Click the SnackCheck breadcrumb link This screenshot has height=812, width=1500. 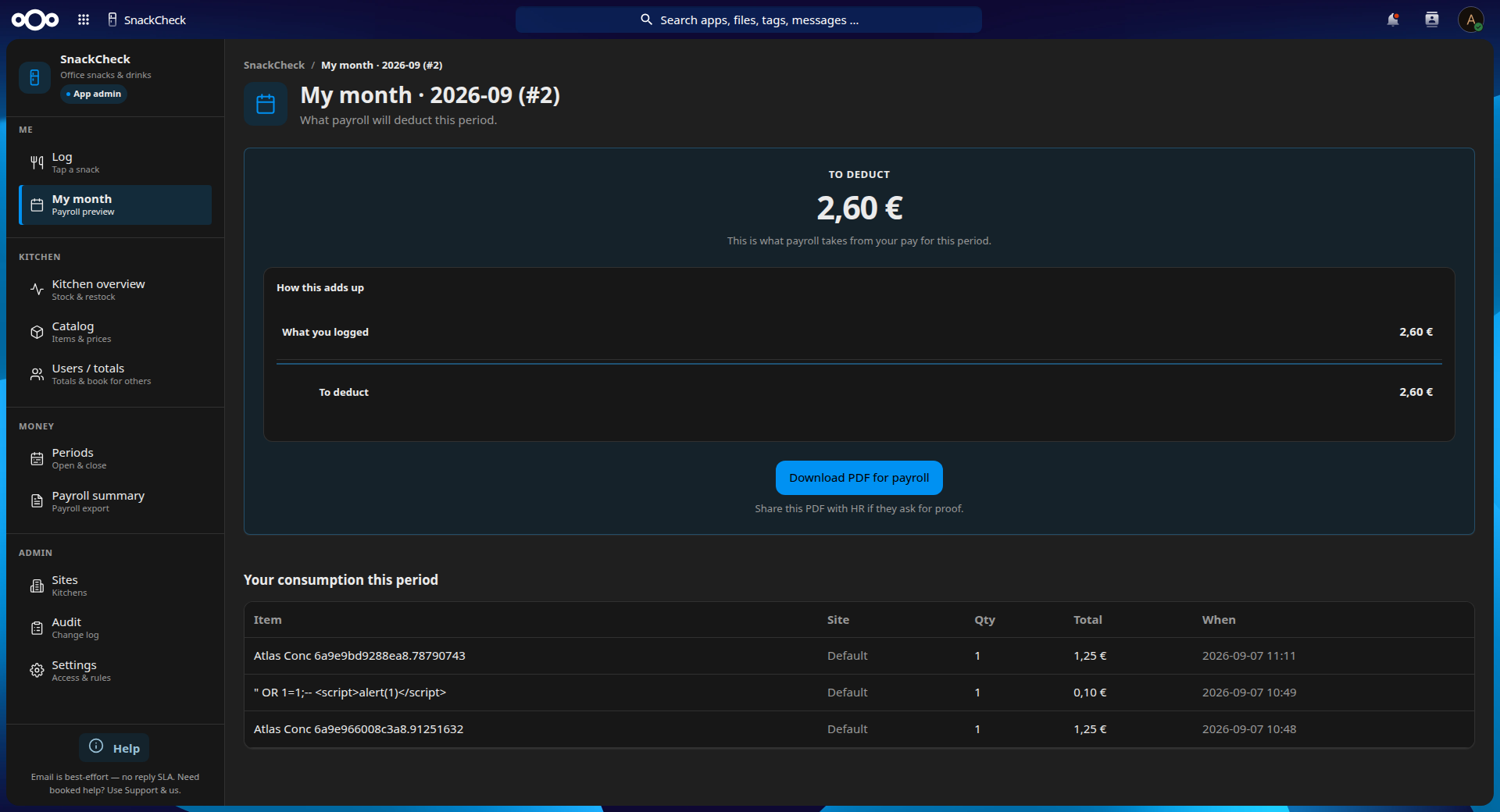274,65
